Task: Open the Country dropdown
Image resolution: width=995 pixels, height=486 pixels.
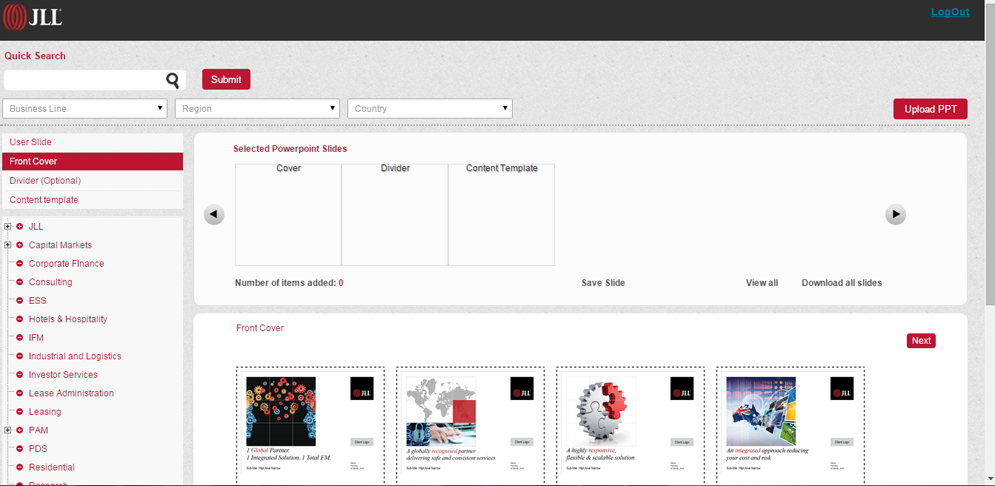Action: 430,108
